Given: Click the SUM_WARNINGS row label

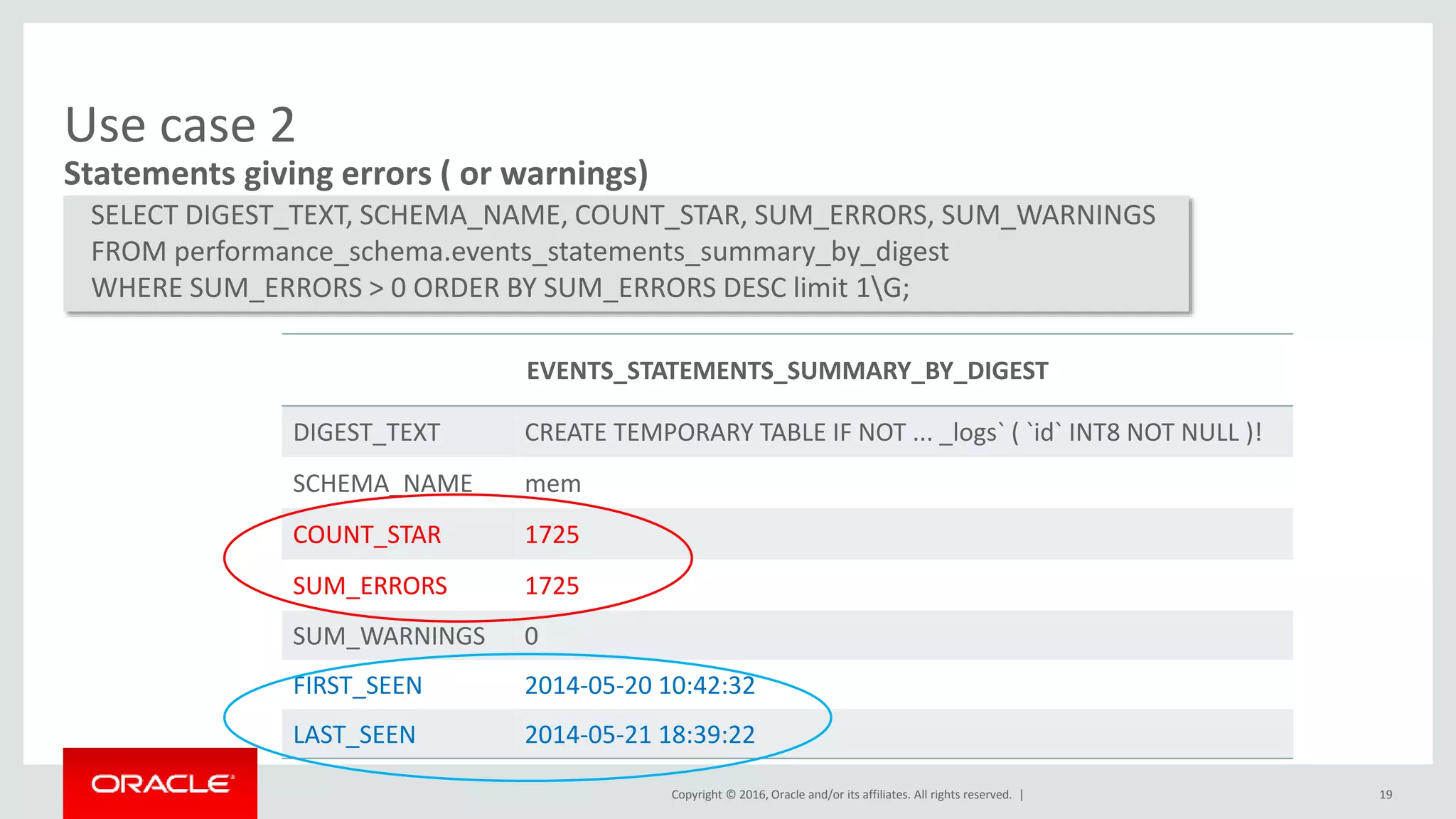Looking at the screenshot, I should coord(389,636).
